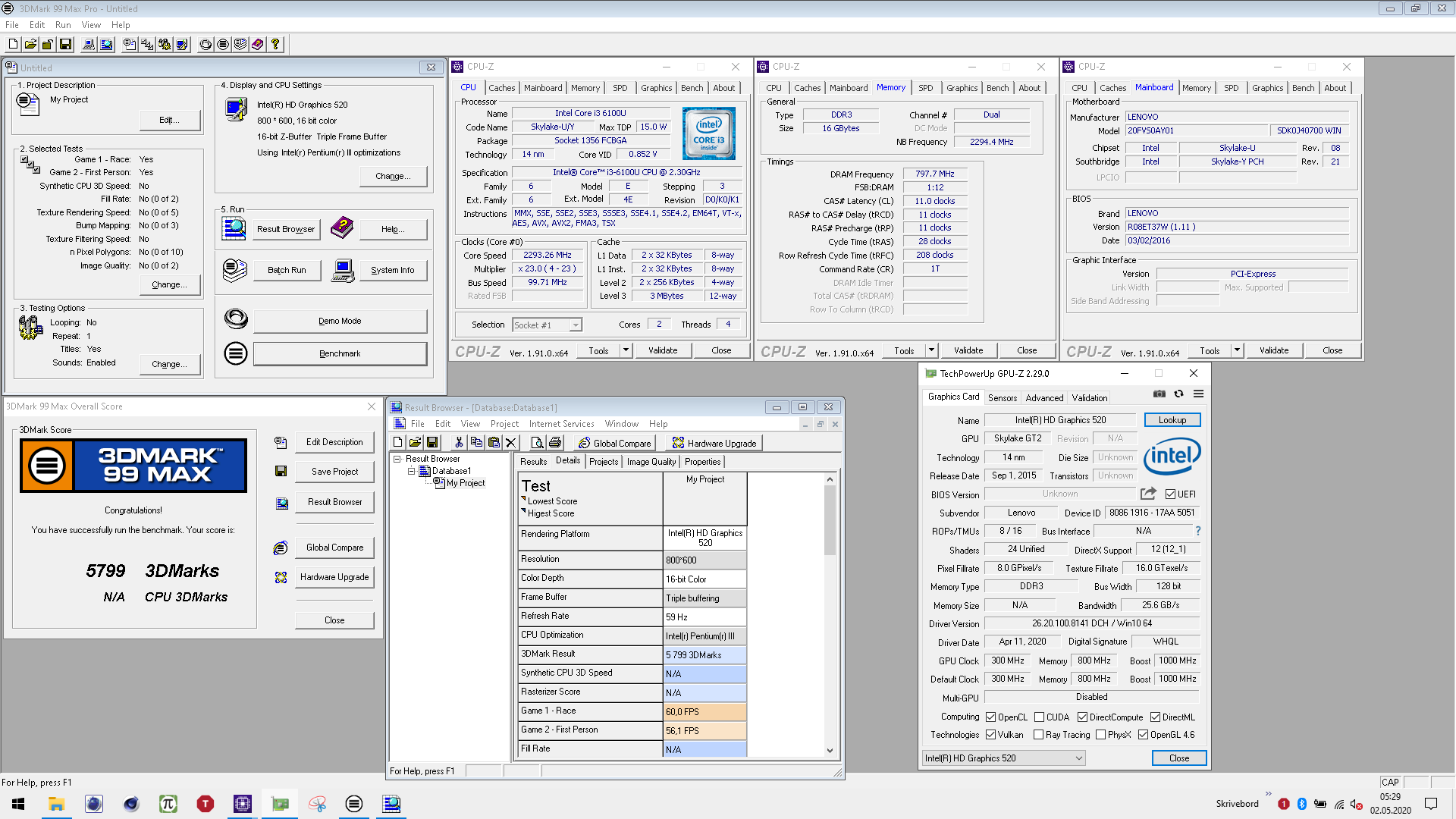Click Bus Interface question mark in GPU-Z
Viewport: 1456px width, 819px height.
click(x=1198, y=531)
